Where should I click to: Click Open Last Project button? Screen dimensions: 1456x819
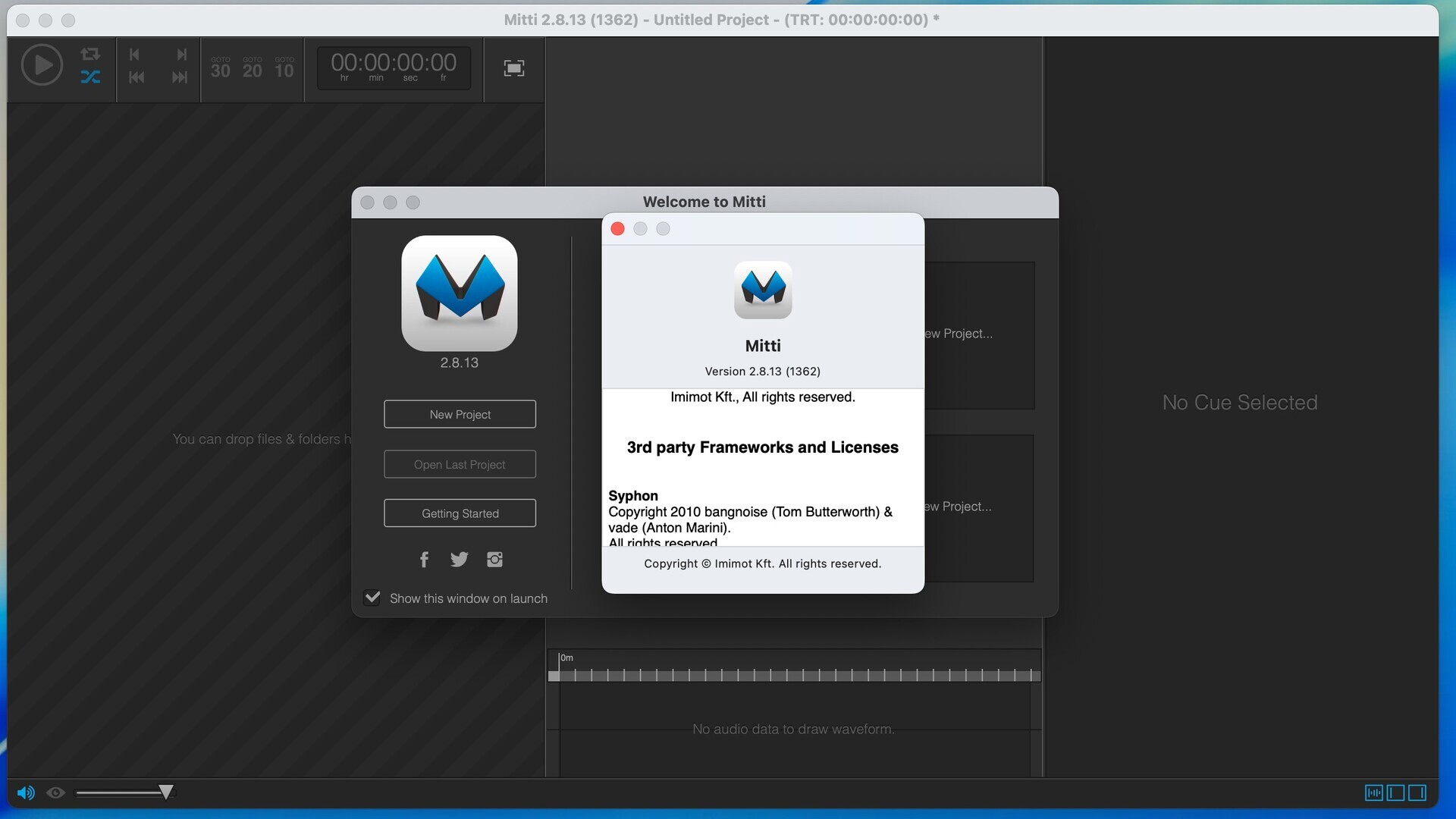(x=460, y=464)
